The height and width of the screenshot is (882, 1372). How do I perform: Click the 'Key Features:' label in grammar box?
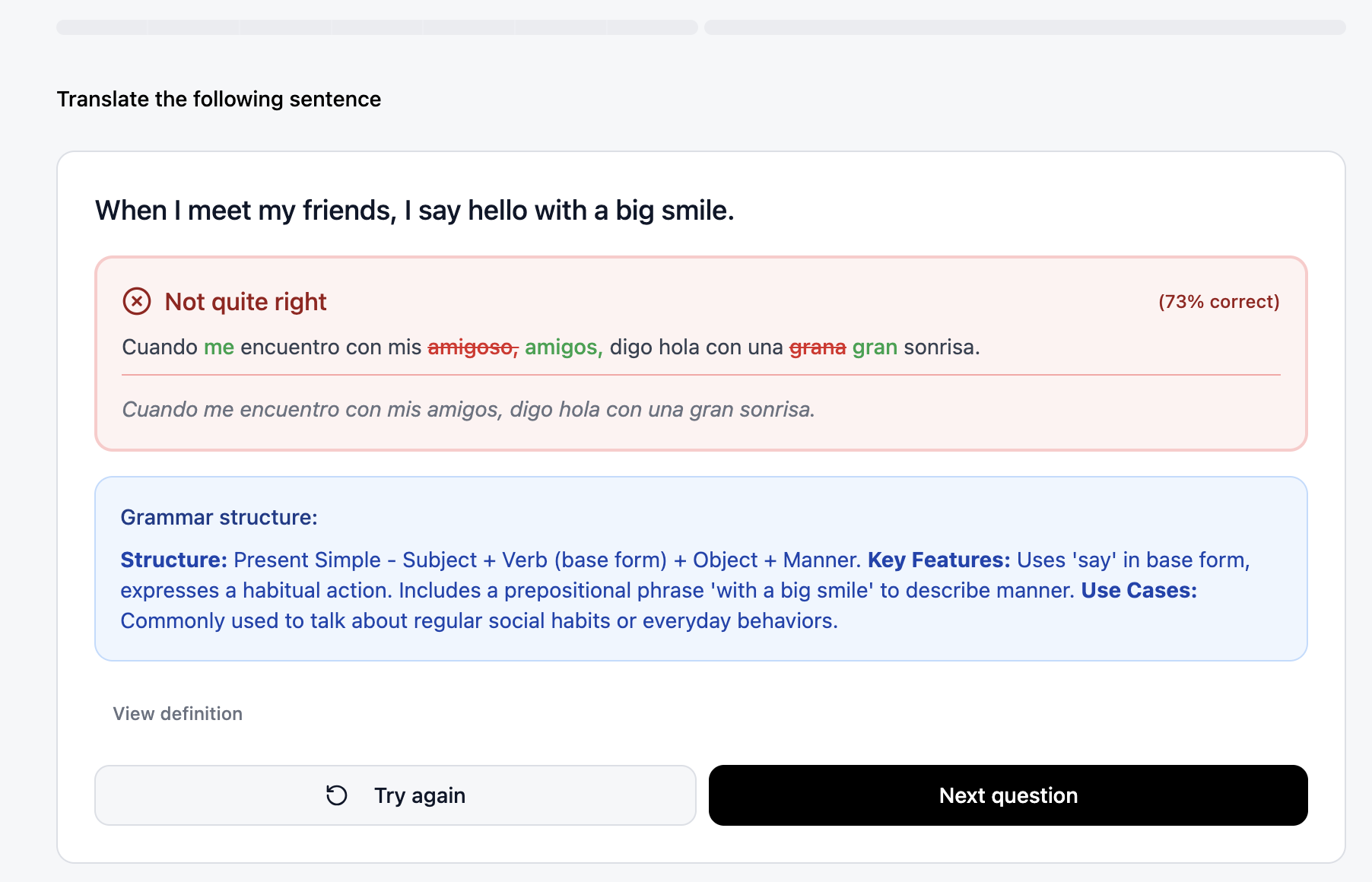point(937,560)
